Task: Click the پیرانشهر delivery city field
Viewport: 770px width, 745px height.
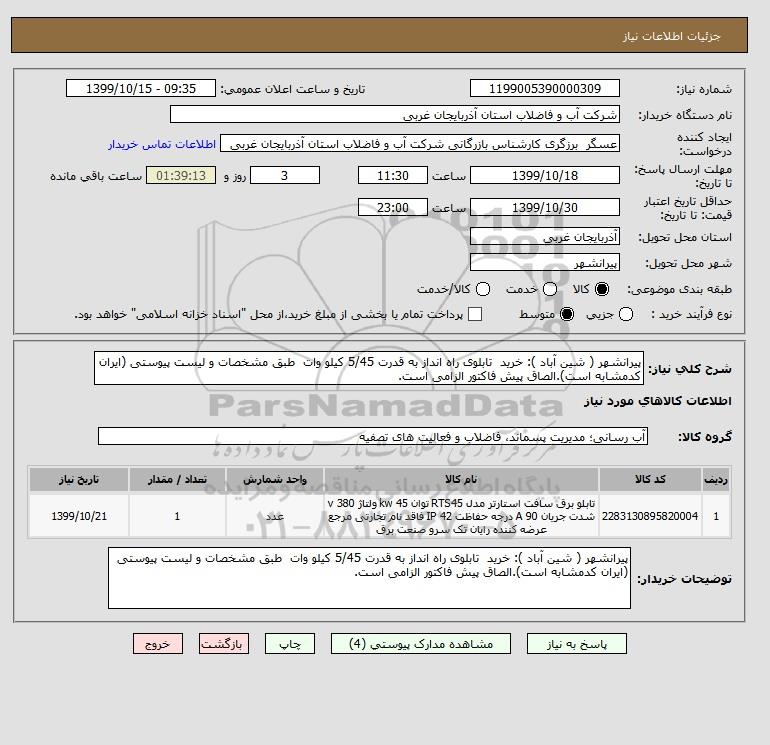Action: 545,263
